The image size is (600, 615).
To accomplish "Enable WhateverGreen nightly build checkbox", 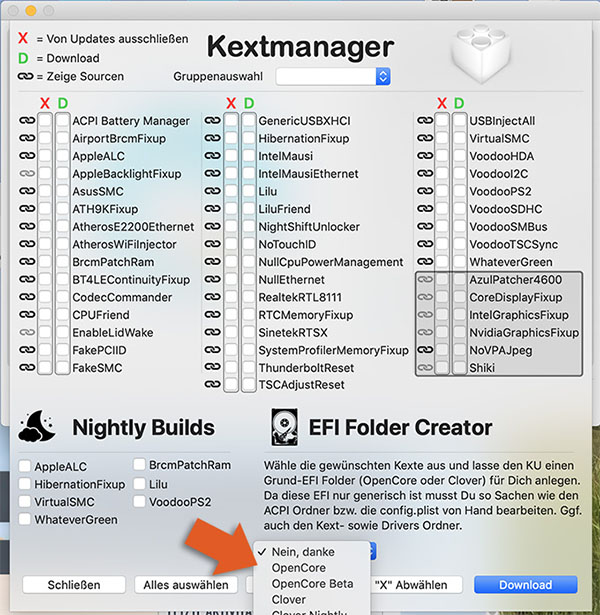I will click(x=25, y=519).
